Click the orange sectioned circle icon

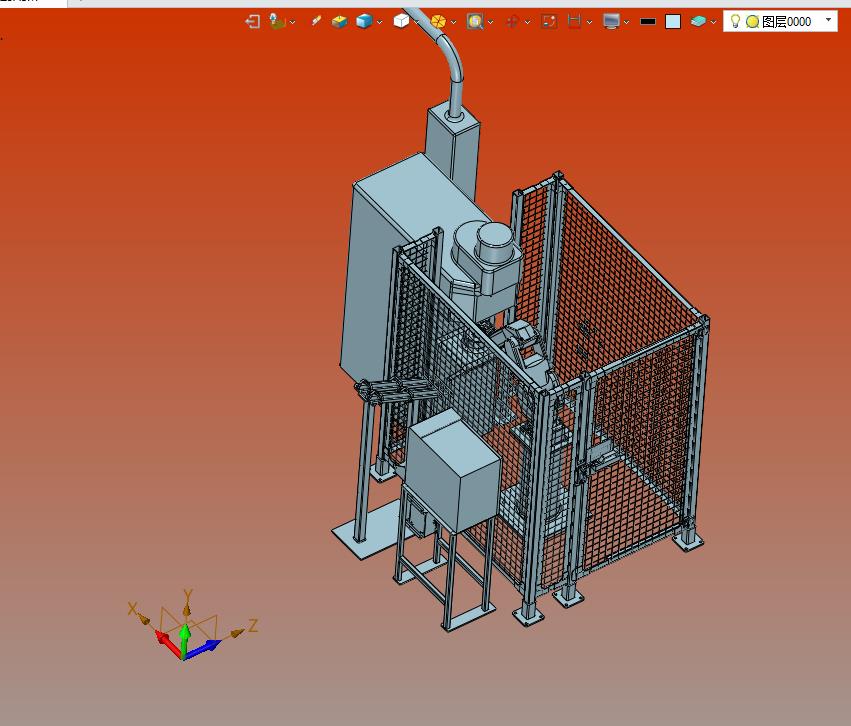click(438, 21)
